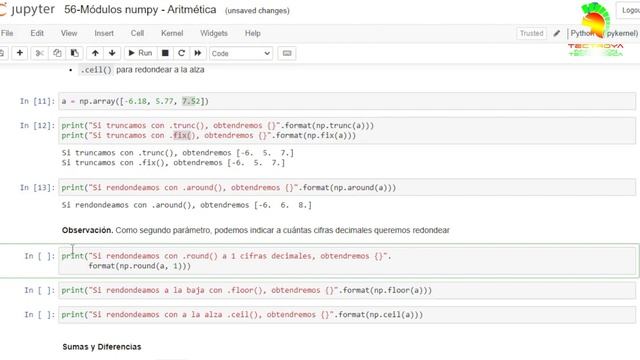Image resolution: width=640 pixels, height=360 pixels.
Task: Click the Sumas y Diferencias heading
Action: 102,347
